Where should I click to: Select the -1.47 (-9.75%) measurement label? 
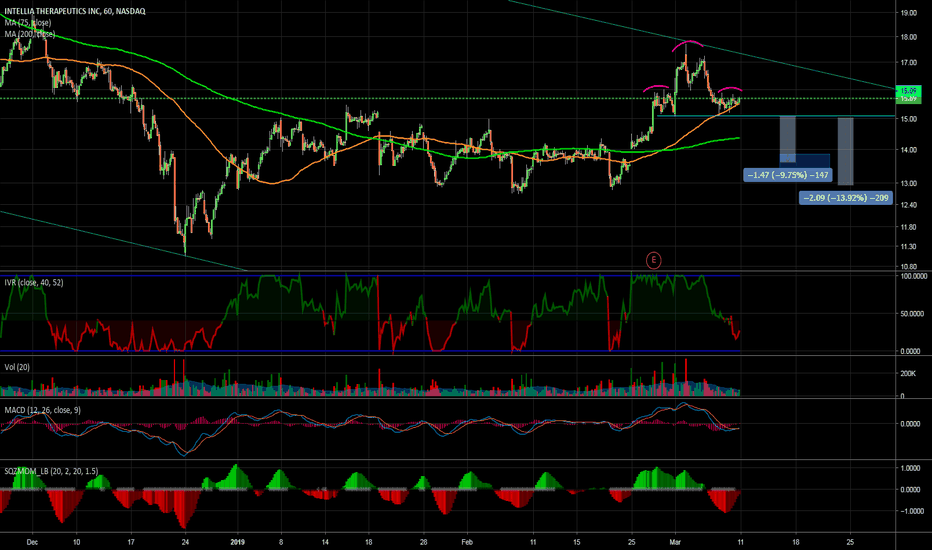tap(788, 175)
